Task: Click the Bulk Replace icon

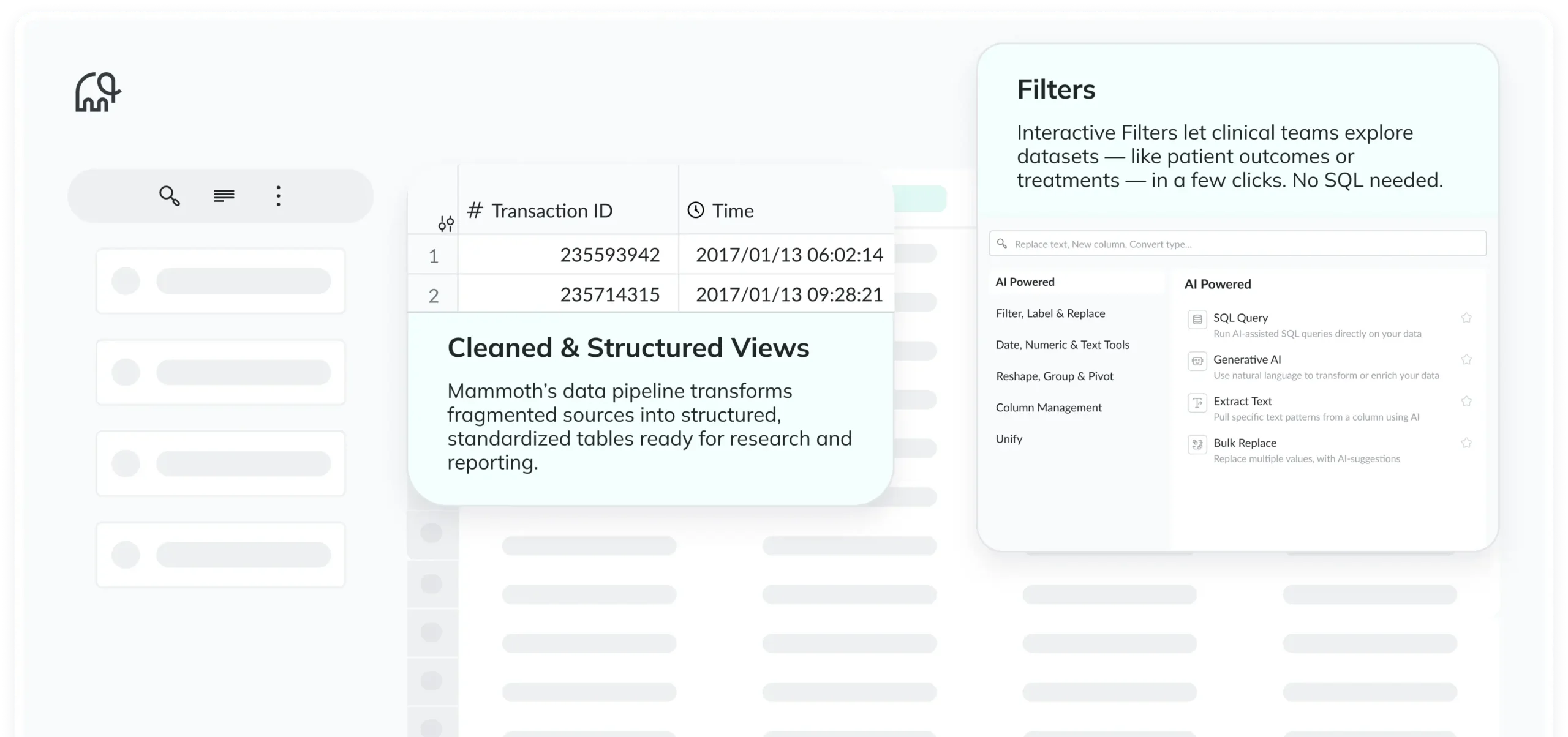Action: coord(1197,444)
